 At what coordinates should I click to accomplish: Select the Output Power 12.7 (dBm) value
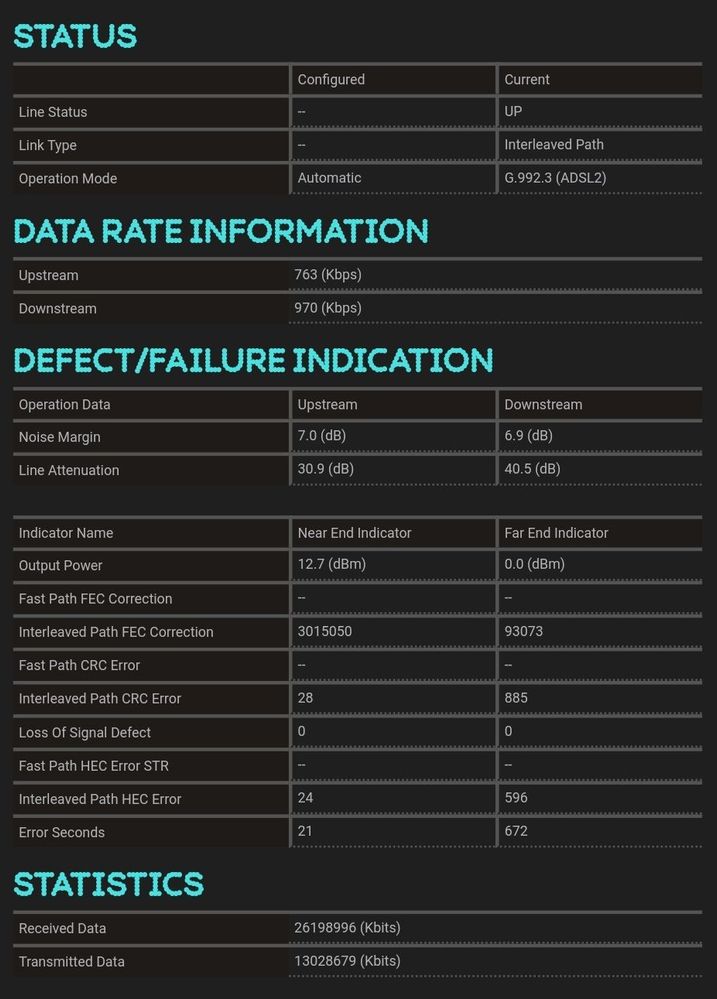tap(332, 565)
